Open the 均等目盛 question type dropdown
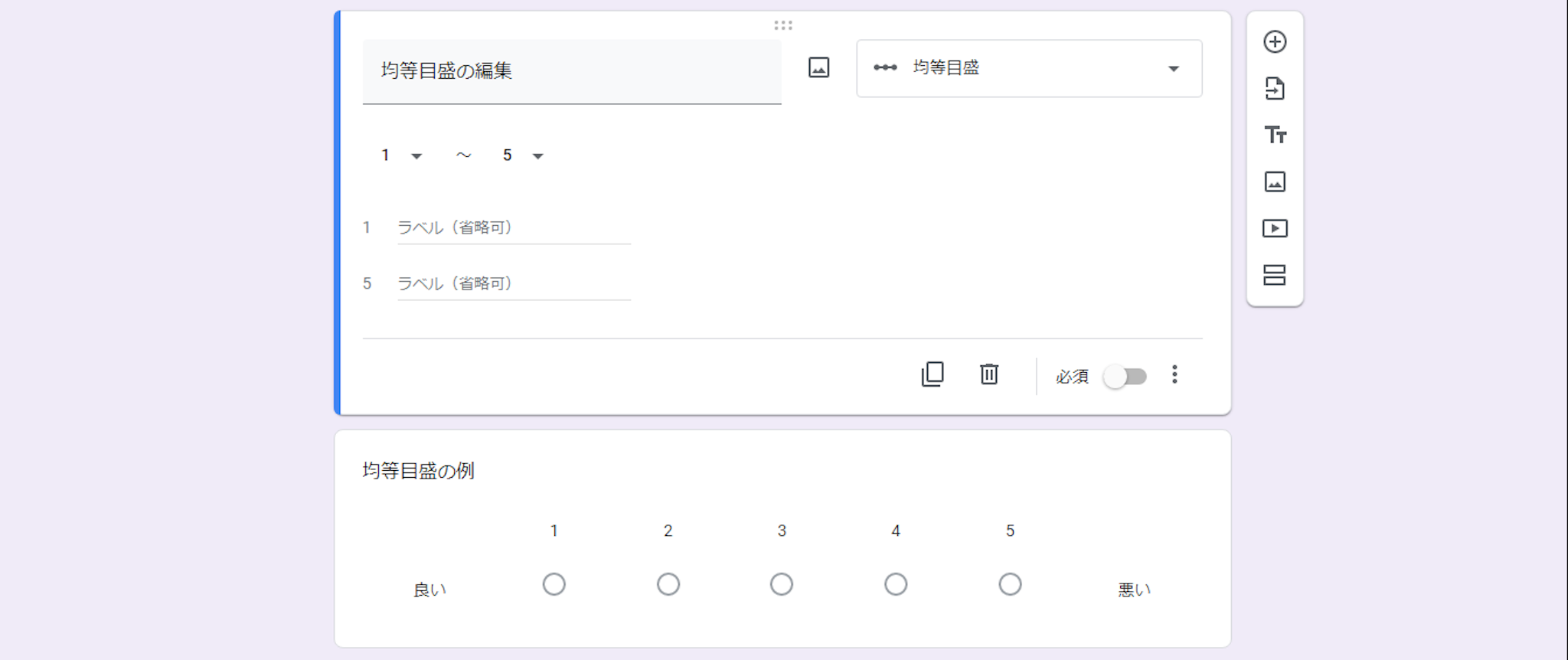The height and width of the screenshot is (660, 1568). pos(1028,69)
